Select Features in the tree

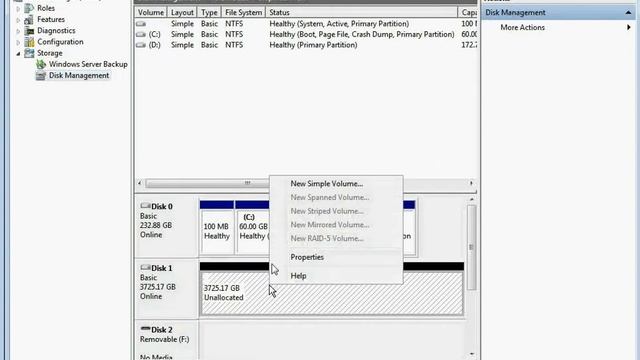point(51,19)
